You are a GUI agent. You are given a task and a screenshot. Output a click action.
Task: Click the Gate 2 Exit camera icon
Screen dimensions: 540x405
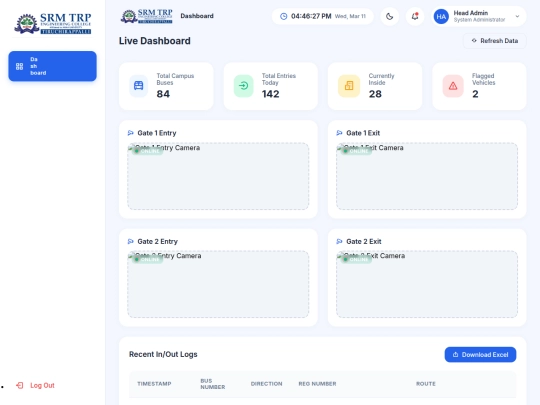339,241
